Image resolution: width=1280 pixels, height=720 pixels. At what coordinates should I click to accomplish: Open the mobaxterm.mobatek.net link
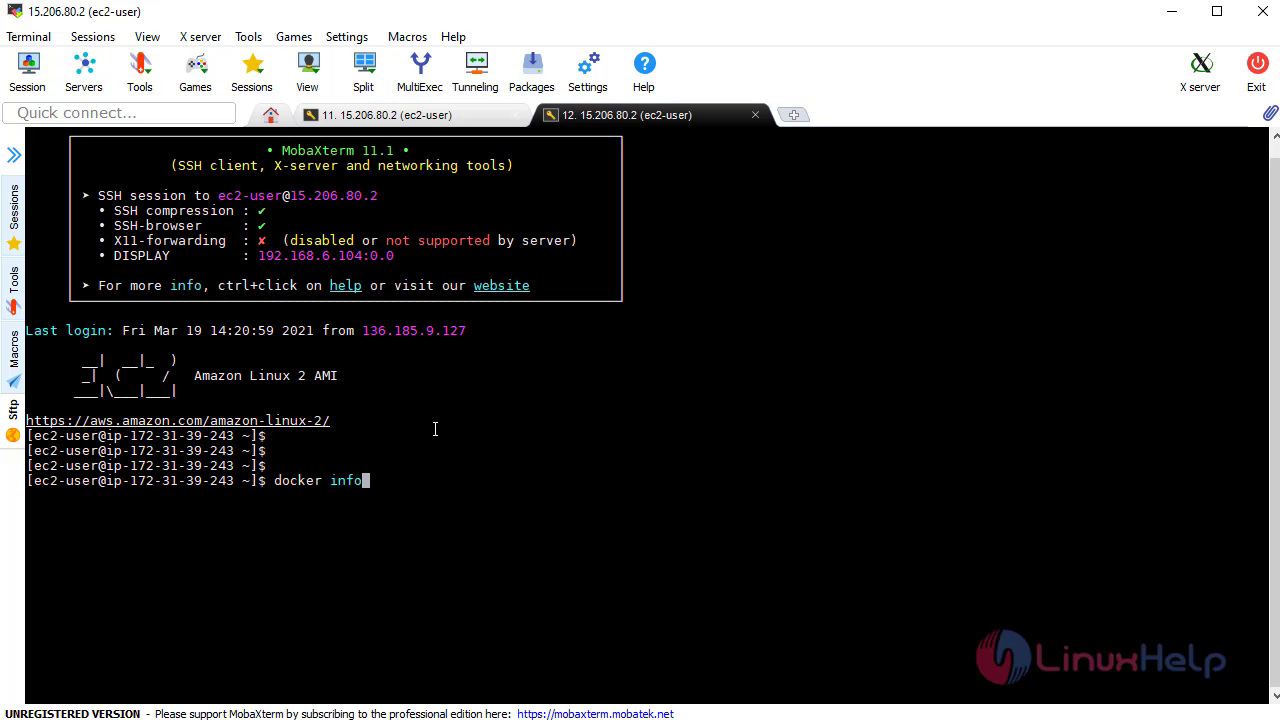[x=595, y=714]
